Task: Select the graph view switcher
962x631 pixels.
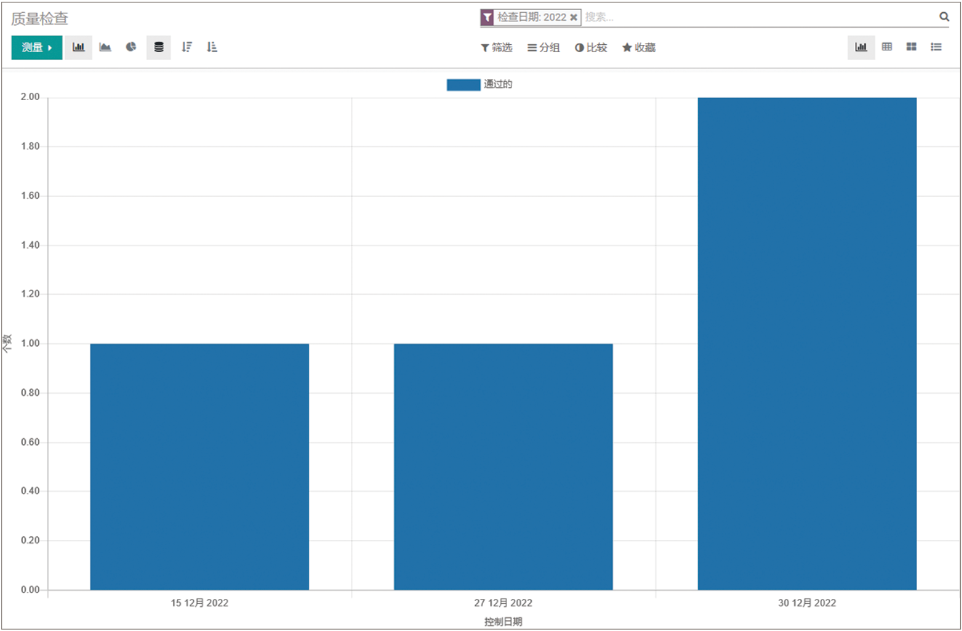Action: (x=861, y=47)
